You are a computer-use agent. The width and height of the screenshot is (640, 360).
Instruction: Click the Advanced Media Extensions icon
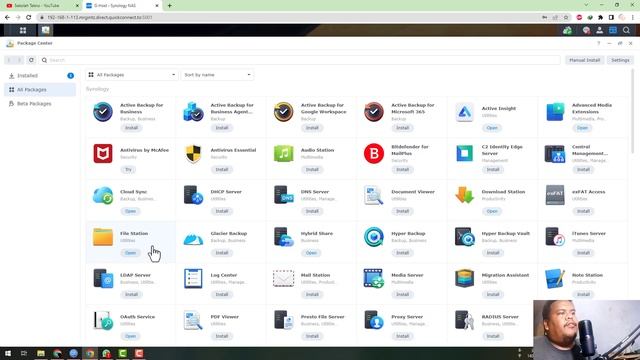tap(555, 112)
